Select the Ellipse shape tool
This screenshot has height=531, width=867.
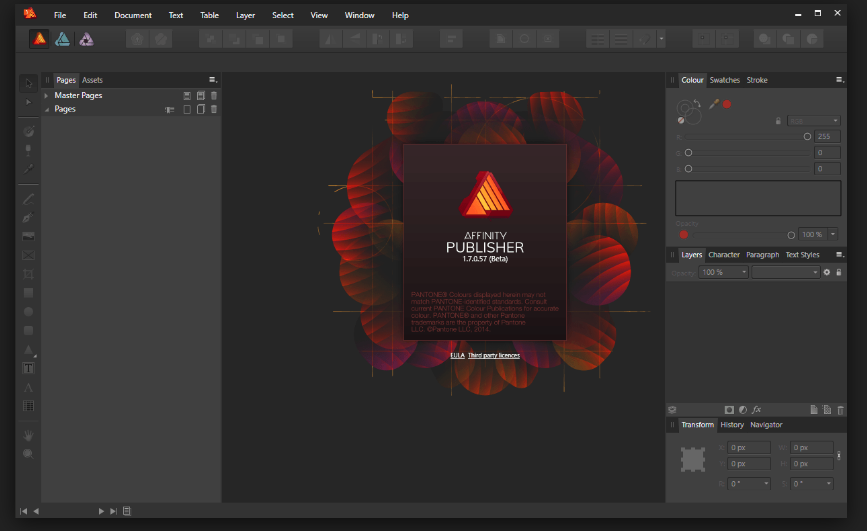[28, 311]
